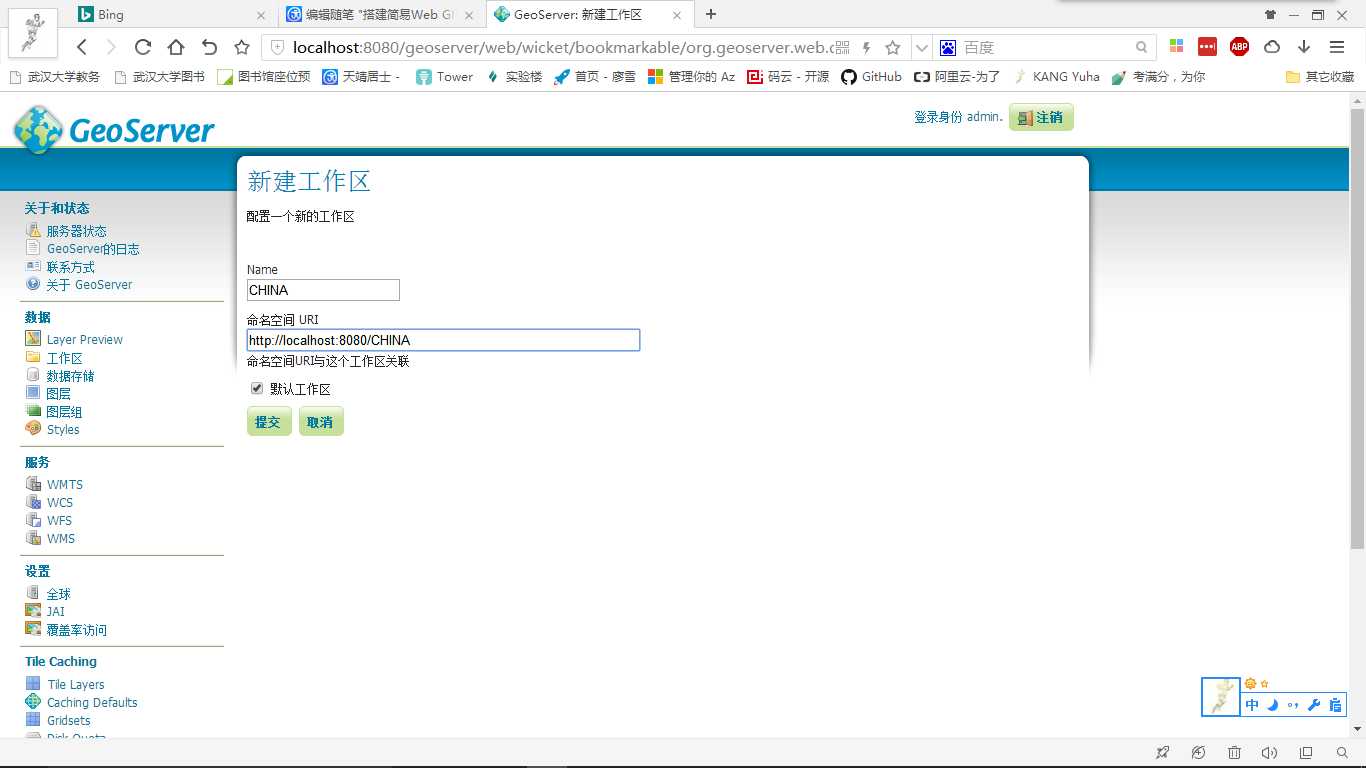The image size is (1366, 768).
Task: Click the 注销 logout button
Action: 1041,117
